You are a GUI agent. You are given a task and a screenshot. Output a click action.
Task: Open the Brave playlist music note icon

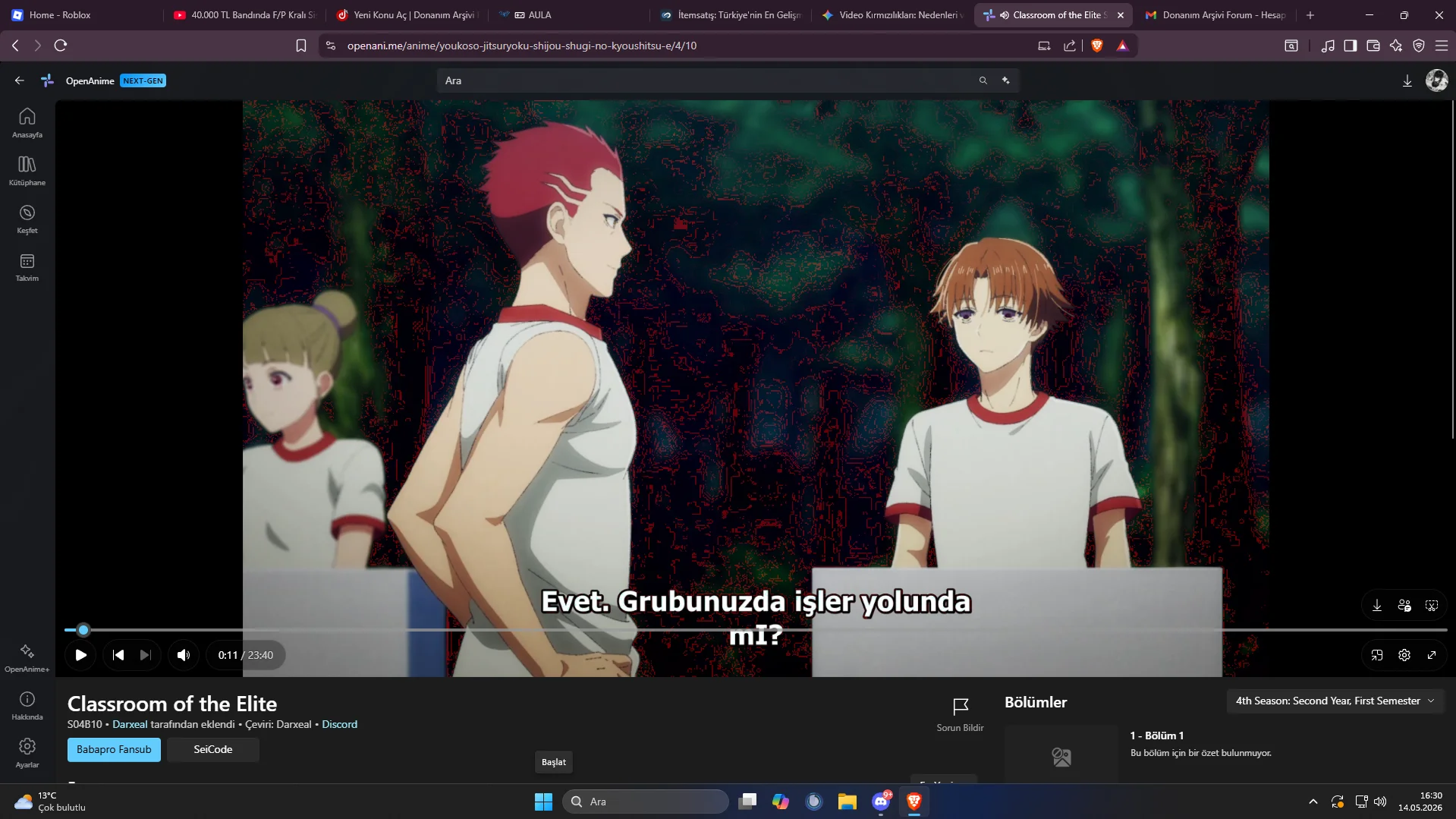pyautogui.click(x=1328, y=46)
